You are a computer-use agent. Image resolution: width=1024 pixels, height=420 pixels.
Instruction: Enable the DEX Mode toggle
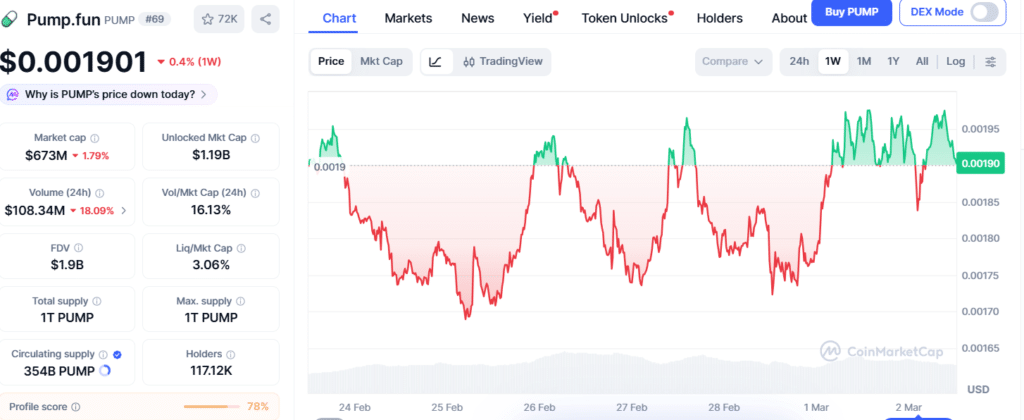pos(984,12)
